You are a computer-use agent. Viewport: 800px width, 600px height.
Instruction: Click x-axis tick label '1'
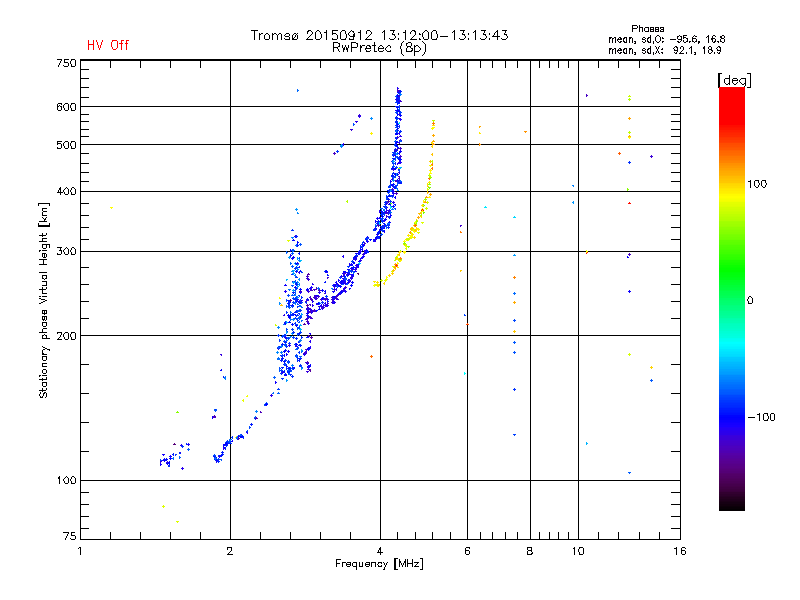click(x=80, y=551)
